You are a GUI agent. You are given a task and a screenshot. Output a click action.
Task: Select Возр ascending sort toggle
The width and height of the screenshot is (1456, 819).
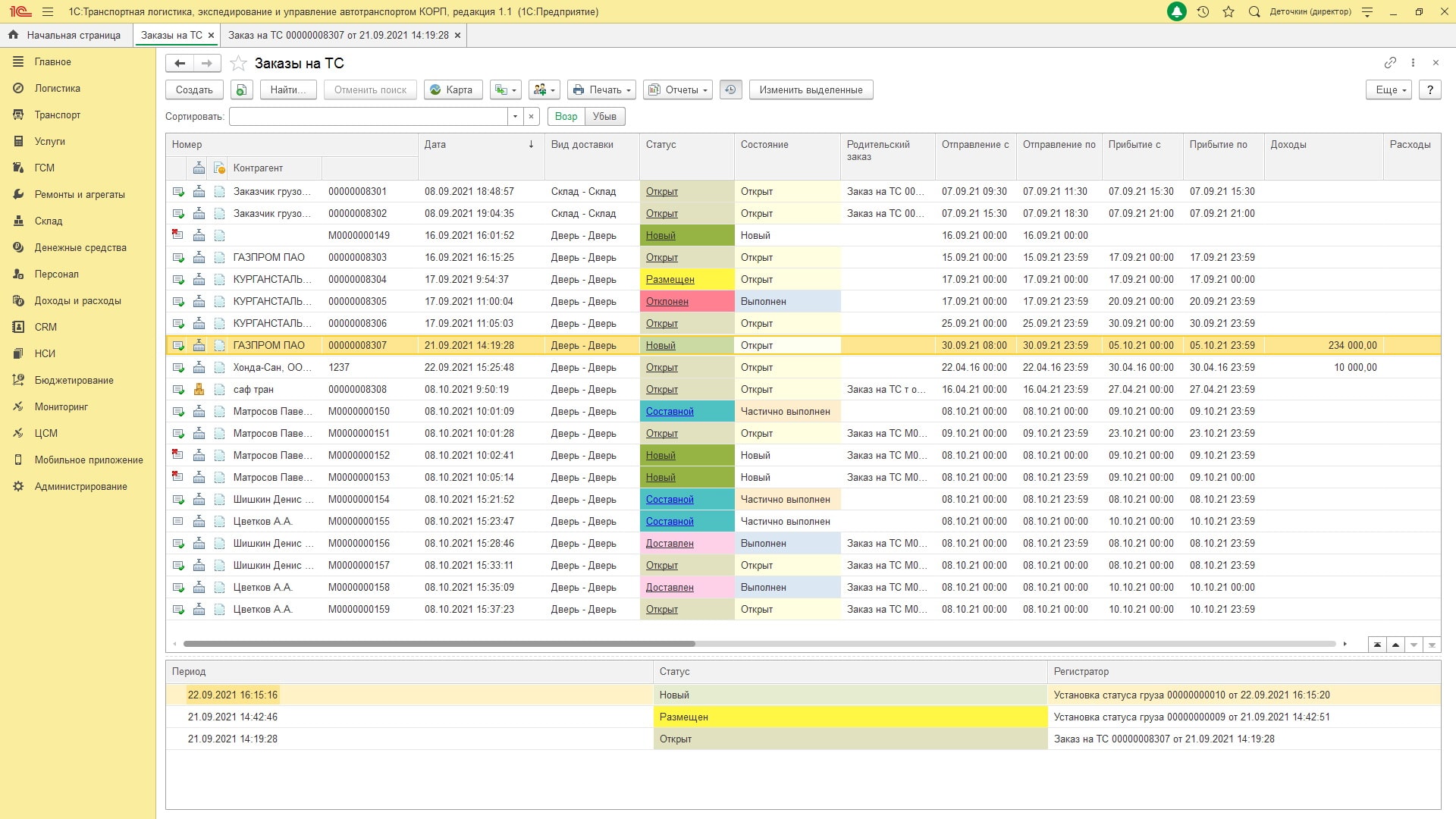(x=566, y=116)
